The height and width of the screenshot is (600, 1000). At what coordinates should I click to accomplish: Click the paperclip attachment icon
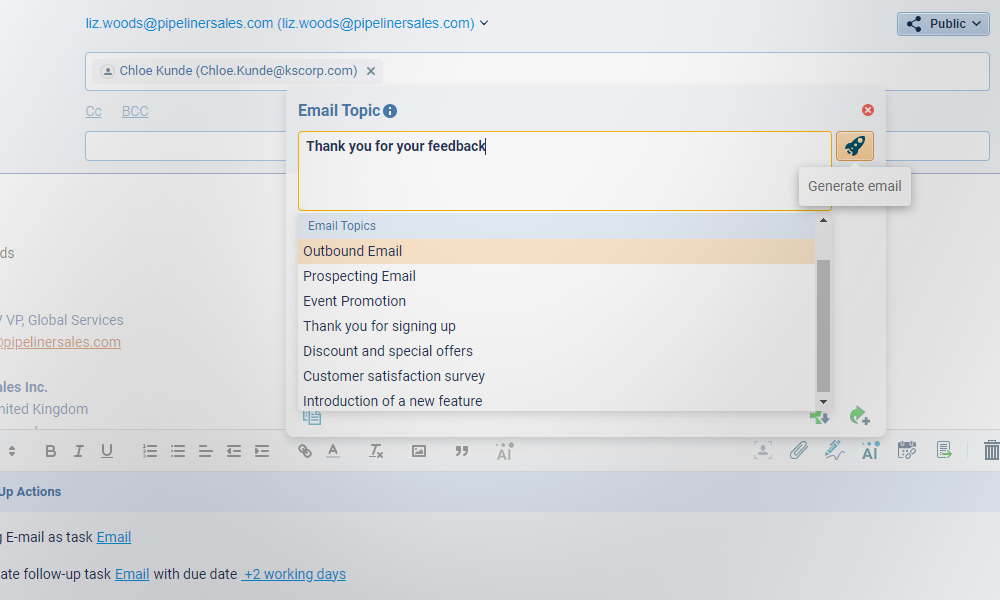pos(798,450)
